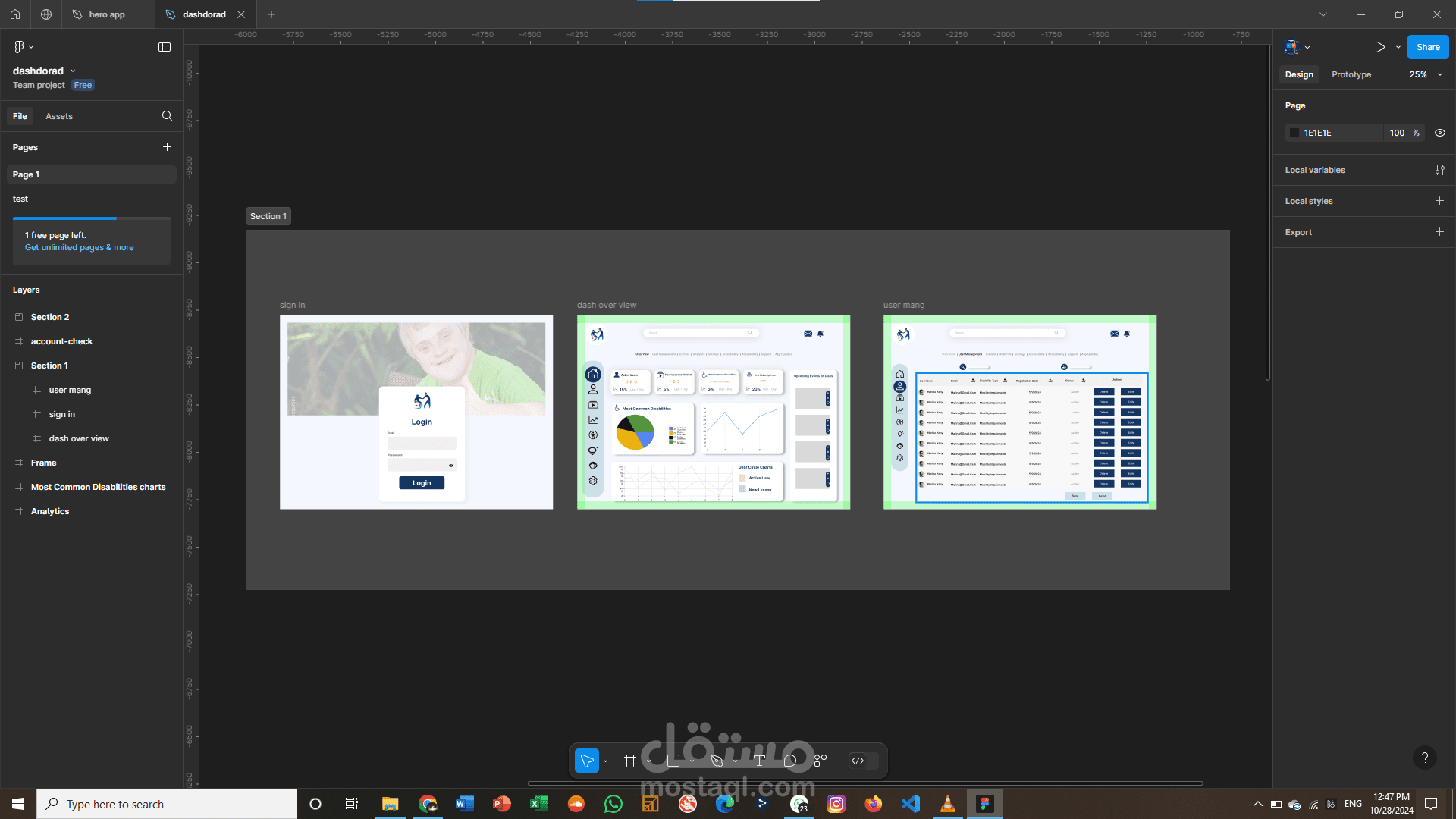Open Get unlimited pages & more link
The image size is (1456, 819).
click(79, 247)
